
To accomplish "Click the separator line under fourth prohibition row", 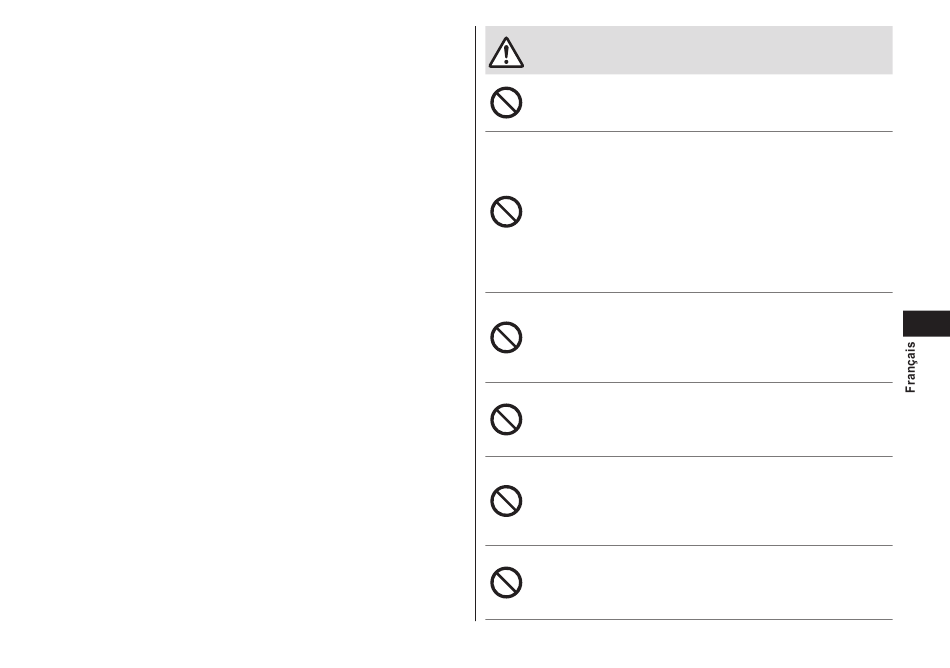I will click(x=689, y=457).
